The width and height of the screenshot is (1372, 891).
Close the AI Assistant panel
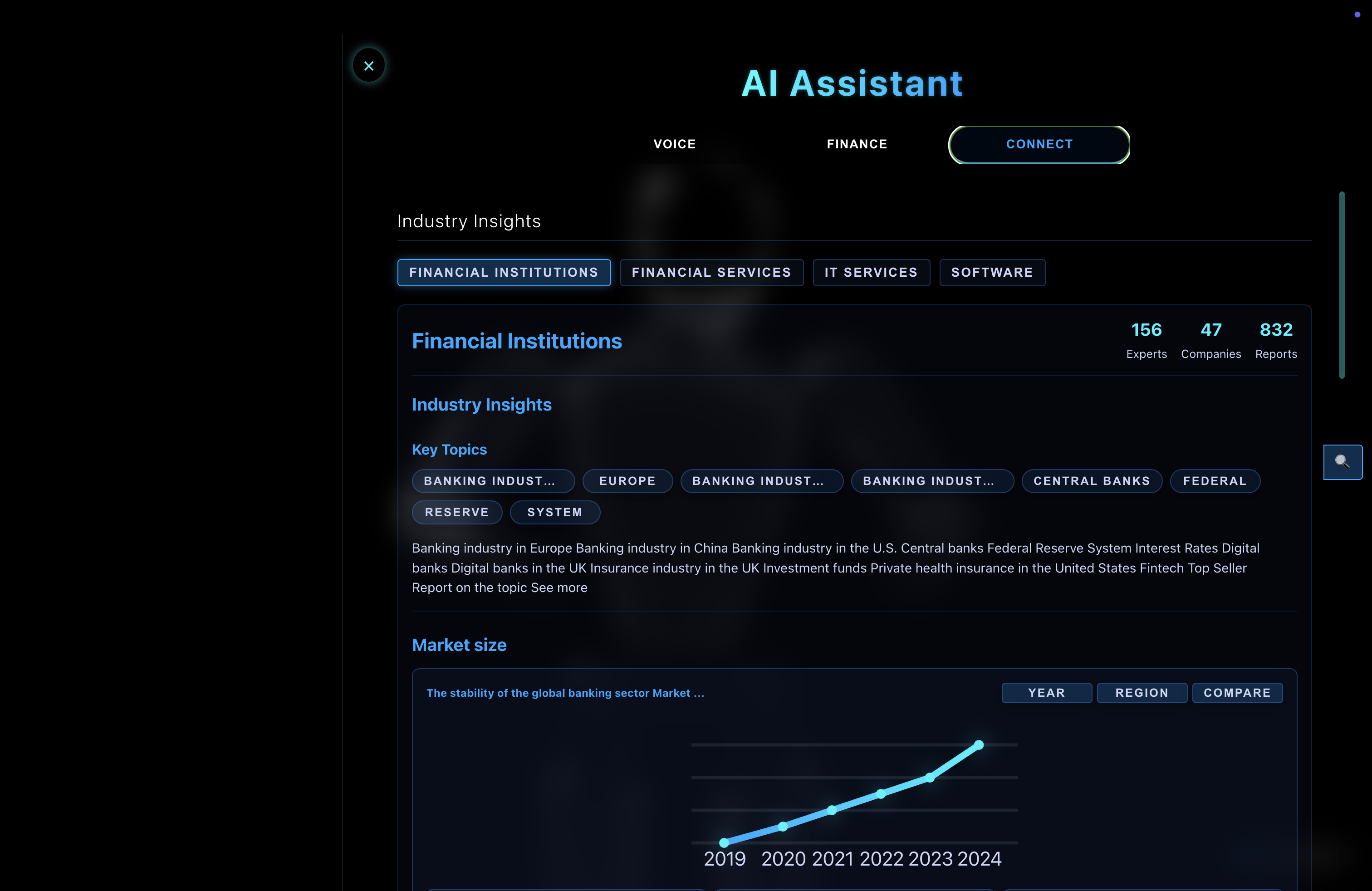[369, 66]
